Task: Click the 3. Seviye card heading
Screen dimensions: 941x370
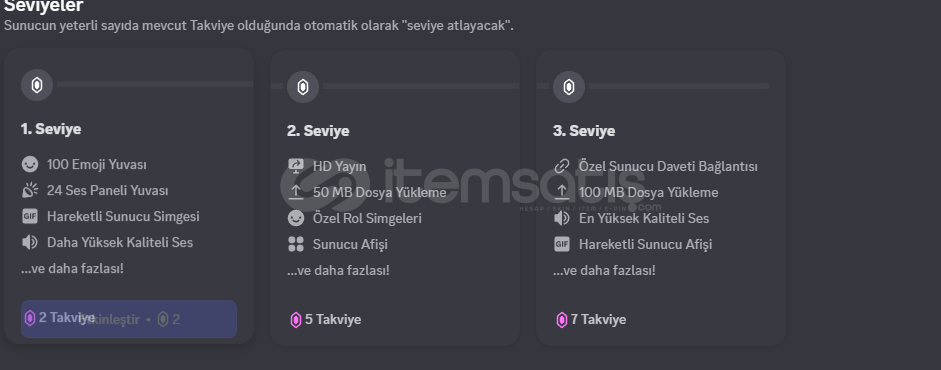Action: point(584,131)
